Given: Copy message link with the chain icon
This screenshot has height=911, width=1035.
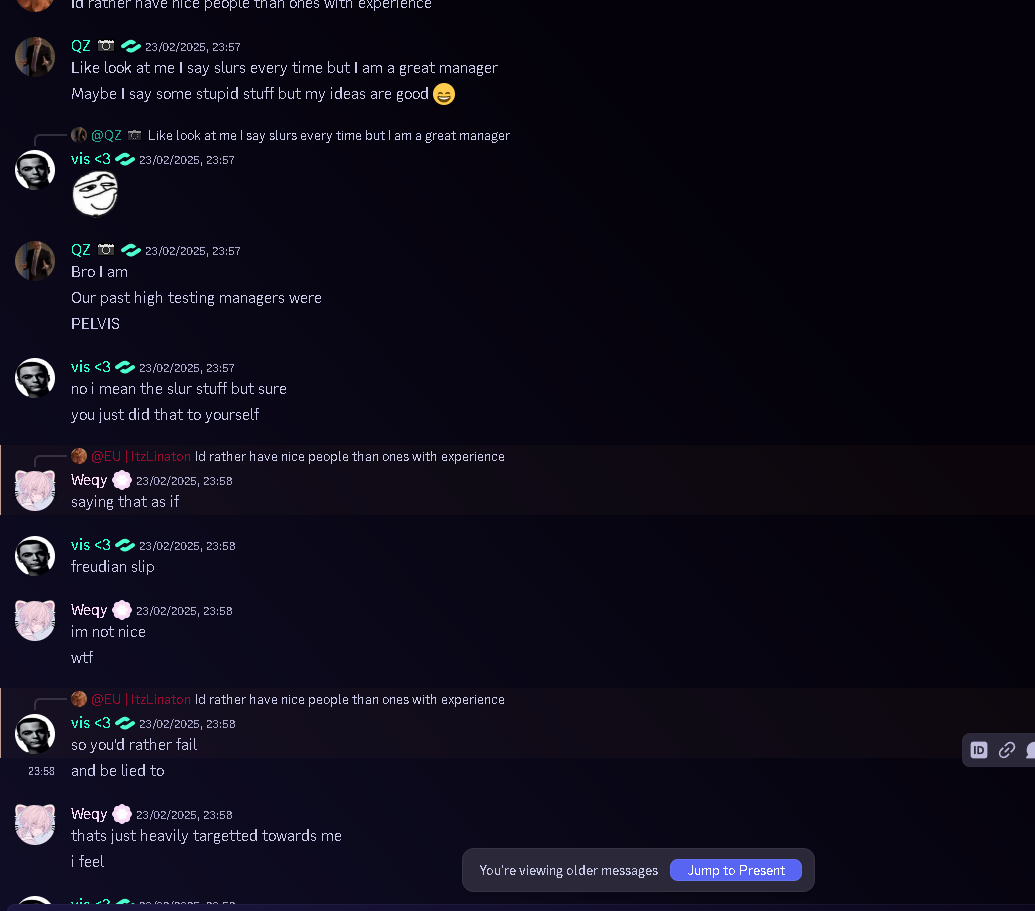Looking at the screenshot, I should 1007,750.
